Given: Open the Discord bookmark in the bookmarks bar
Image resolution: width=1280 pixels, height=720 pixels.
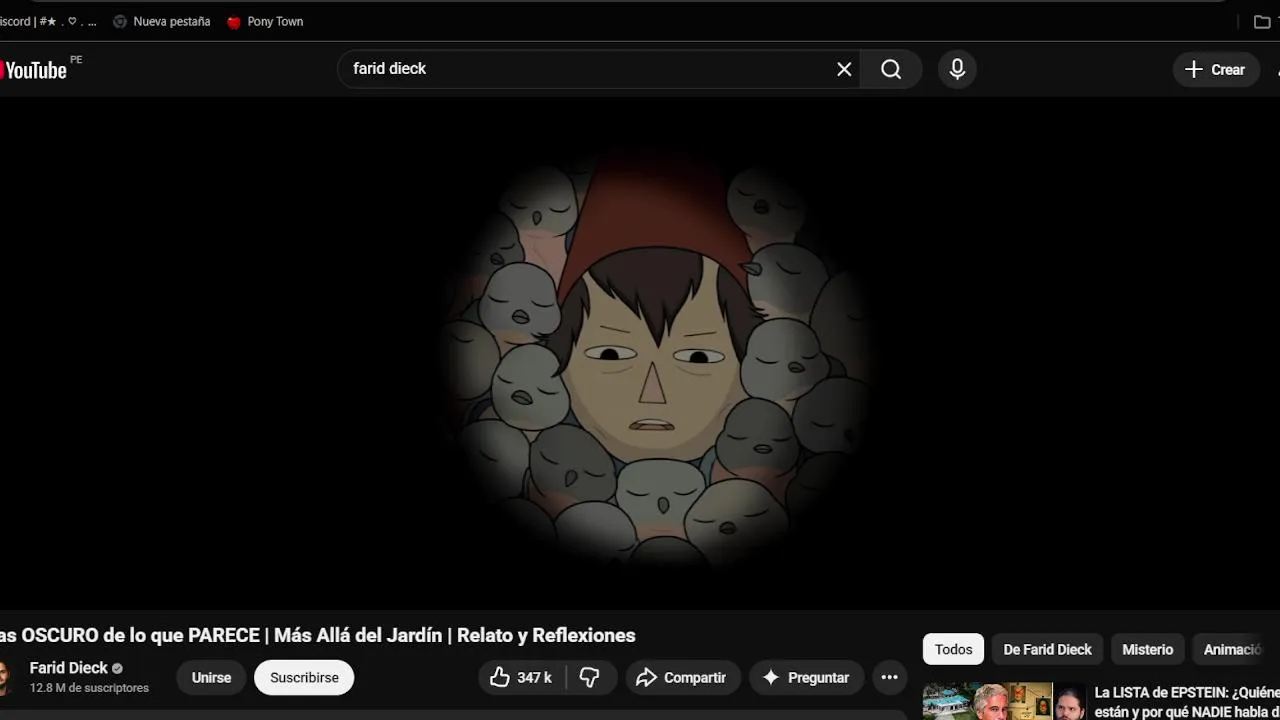Looking at the screenshot, I should coord(48,21).
